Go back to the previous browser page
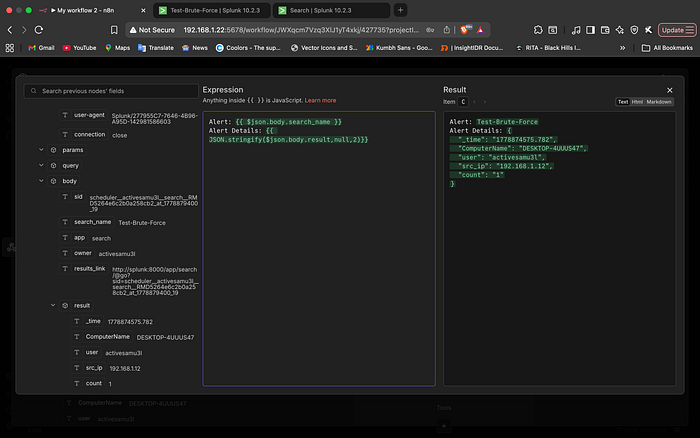 [x=10, y=30]
